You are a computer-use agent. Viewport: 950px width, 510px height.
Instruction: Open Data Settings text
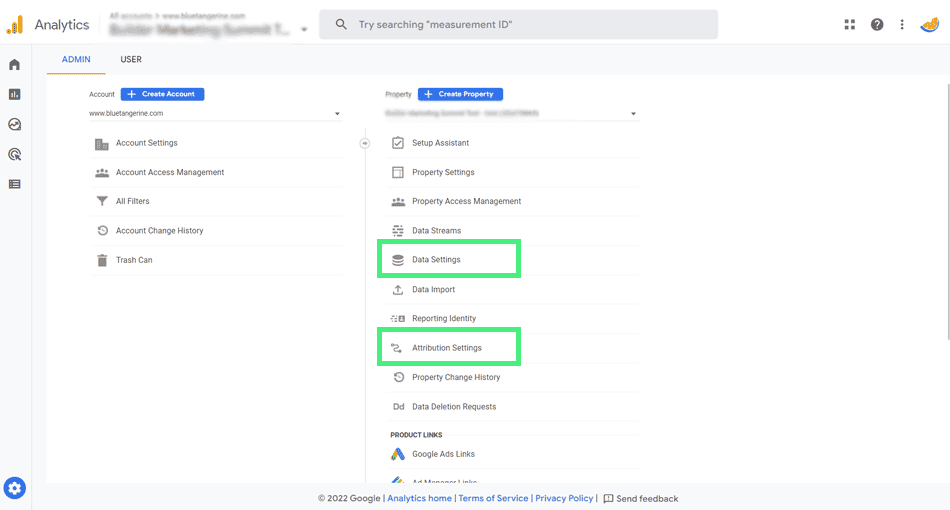[436, 259]
